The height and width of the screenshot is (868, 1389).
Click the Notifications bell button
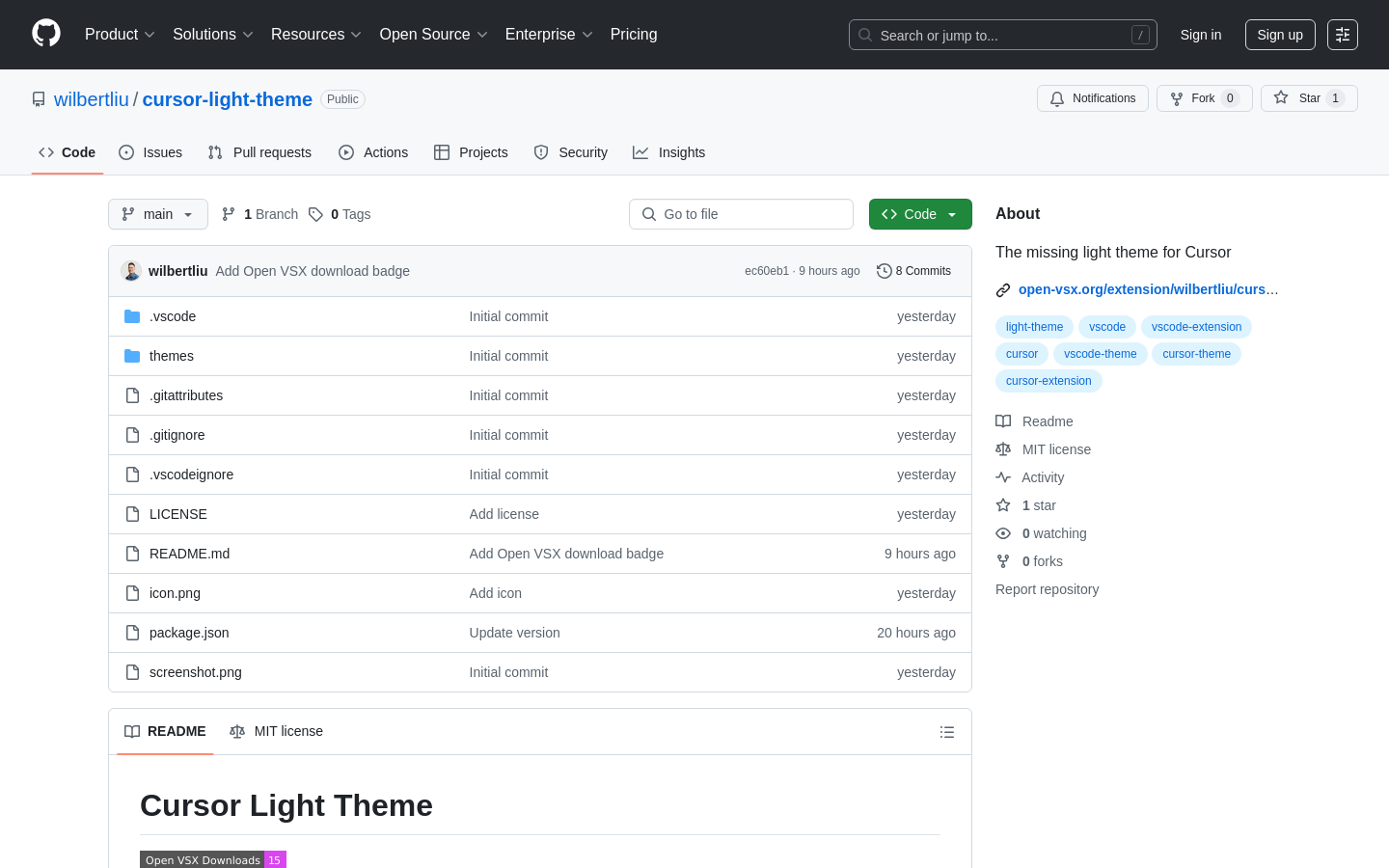point(1093,98)
